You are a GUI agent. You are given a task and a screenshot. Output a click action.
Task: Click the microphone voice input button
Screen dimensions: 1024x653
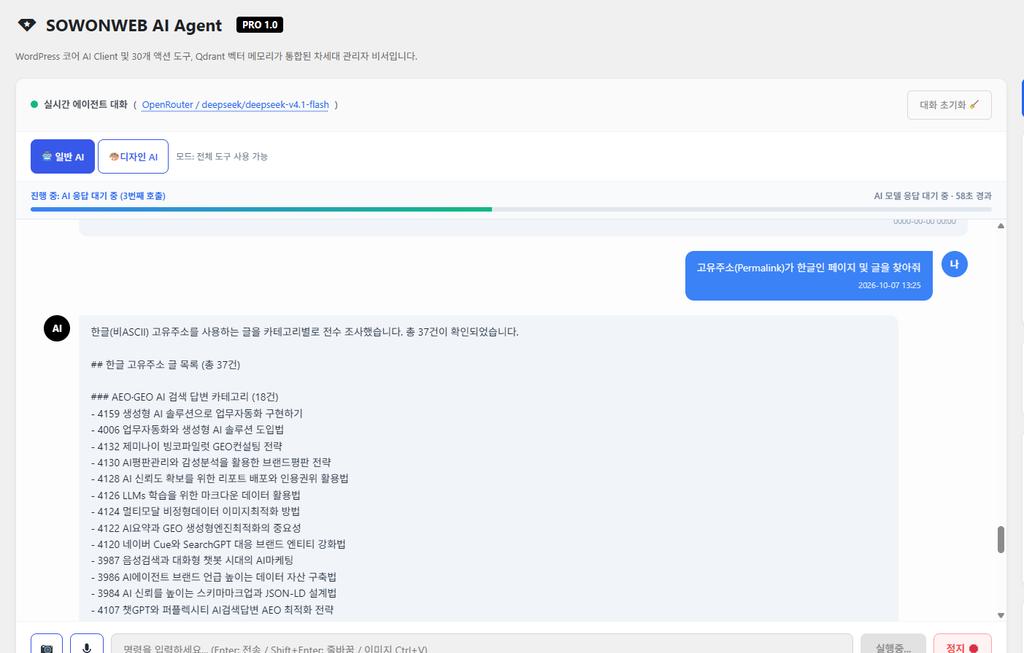[x=87, y=645]
